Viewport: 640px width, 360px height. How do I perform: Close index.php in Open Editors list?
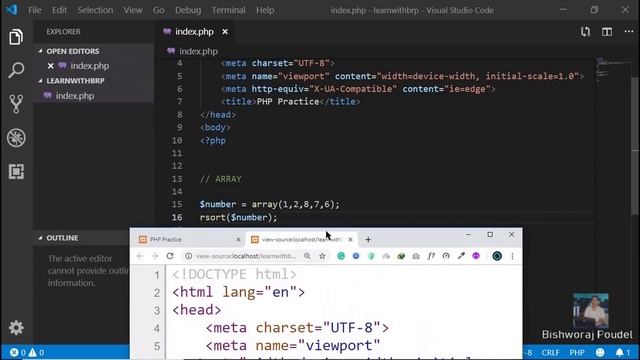click(x=51, y=66)
